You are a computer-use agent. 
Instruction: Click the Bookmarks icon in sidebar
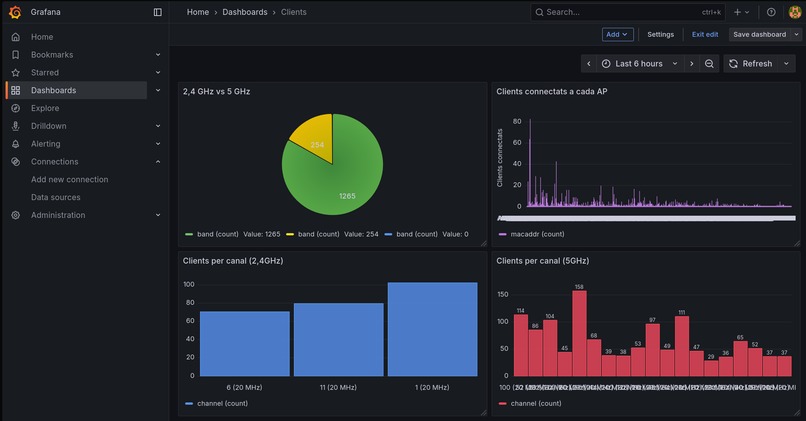(x=16, y=54)
